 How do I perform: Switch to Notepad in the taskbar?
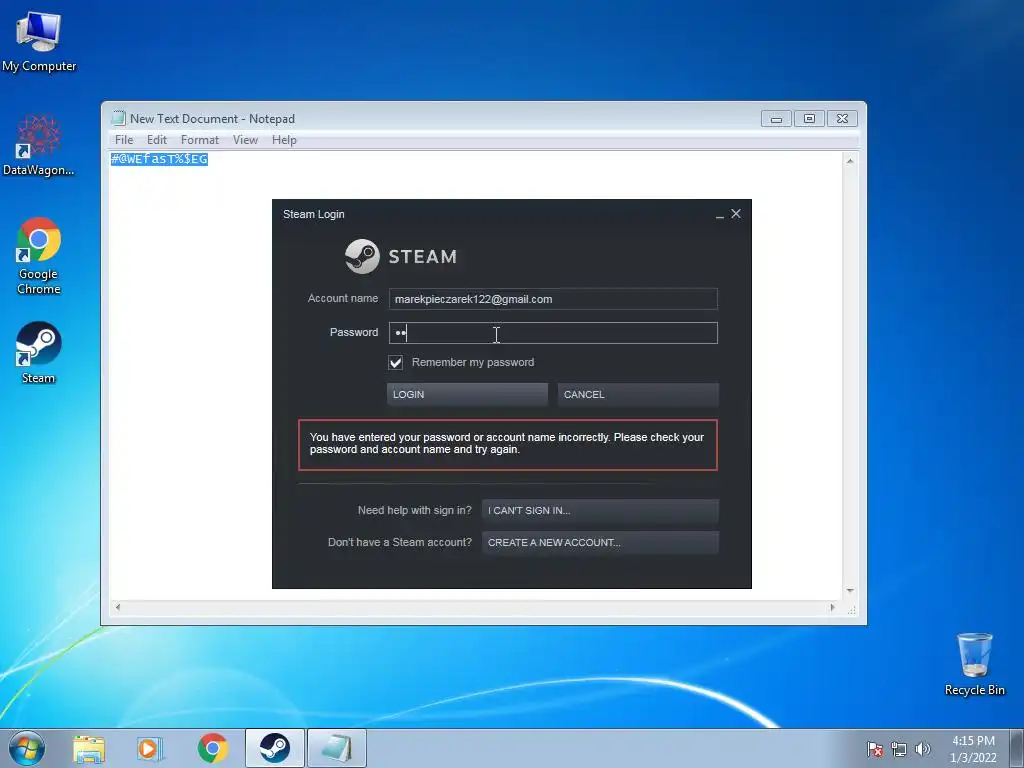[x=337, y=748]
